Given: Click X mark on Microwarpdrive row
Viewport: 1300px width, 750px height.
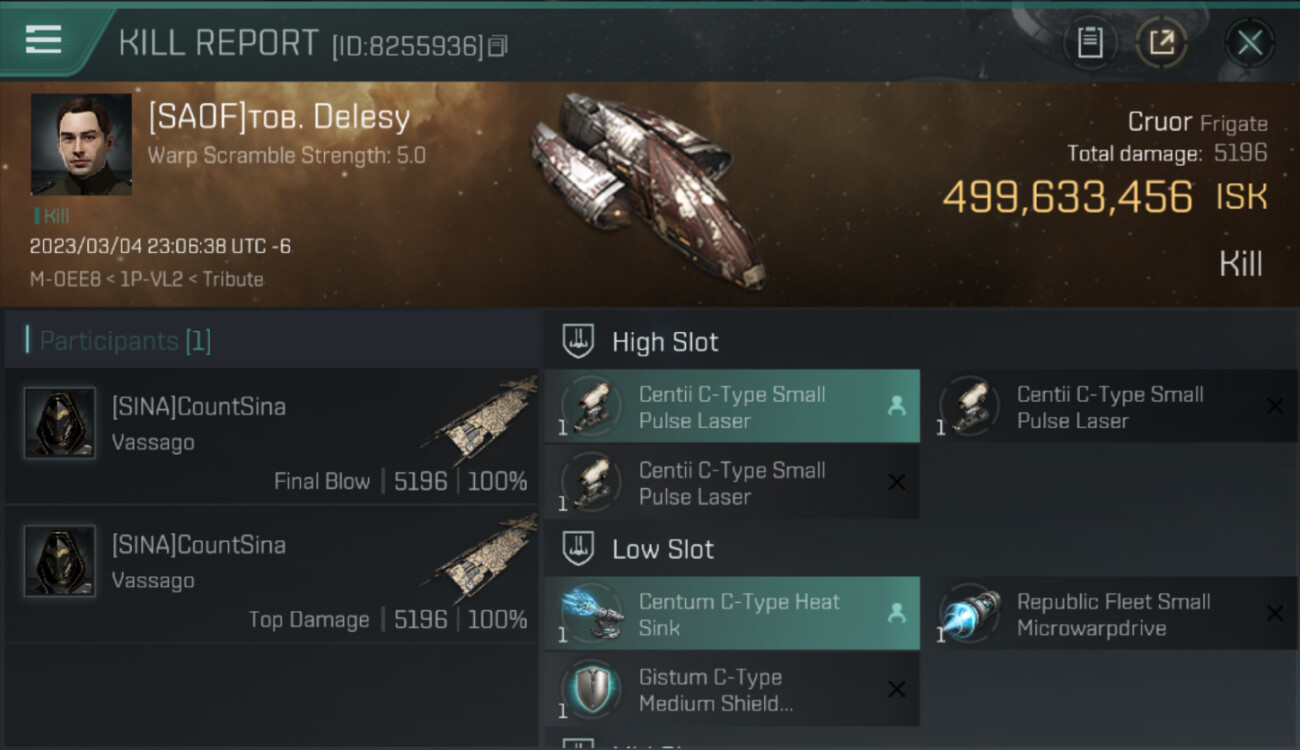Looking at the screenshot, I should point(1274,613).
